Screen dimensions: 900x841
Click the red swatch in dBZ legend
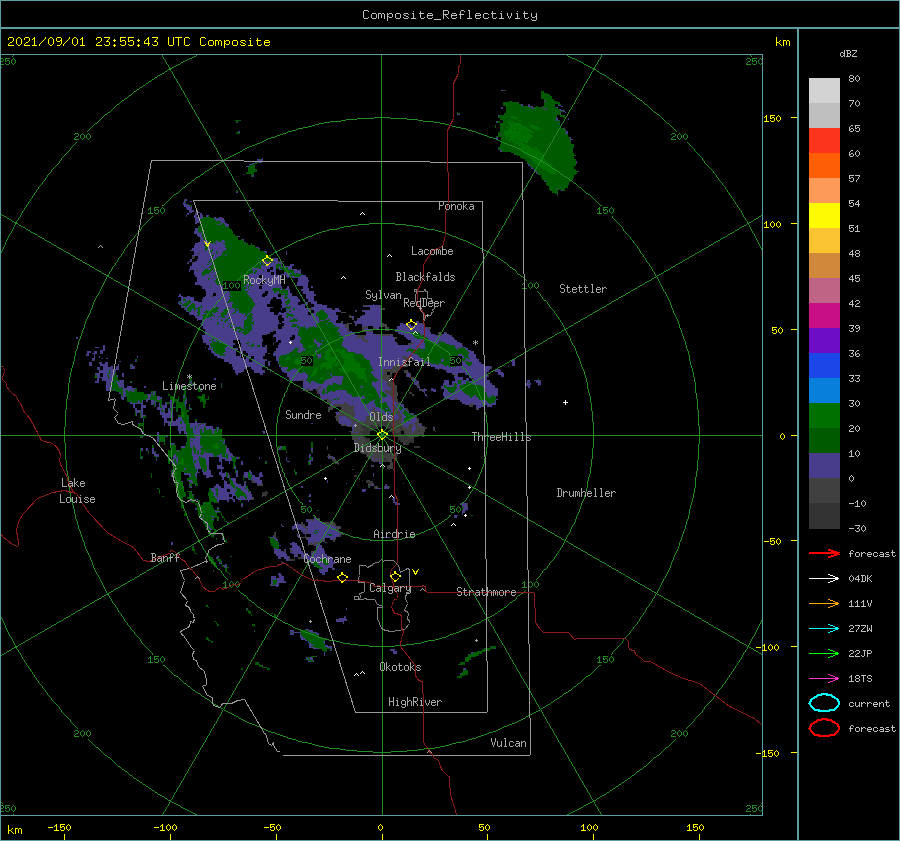point(824,141)
